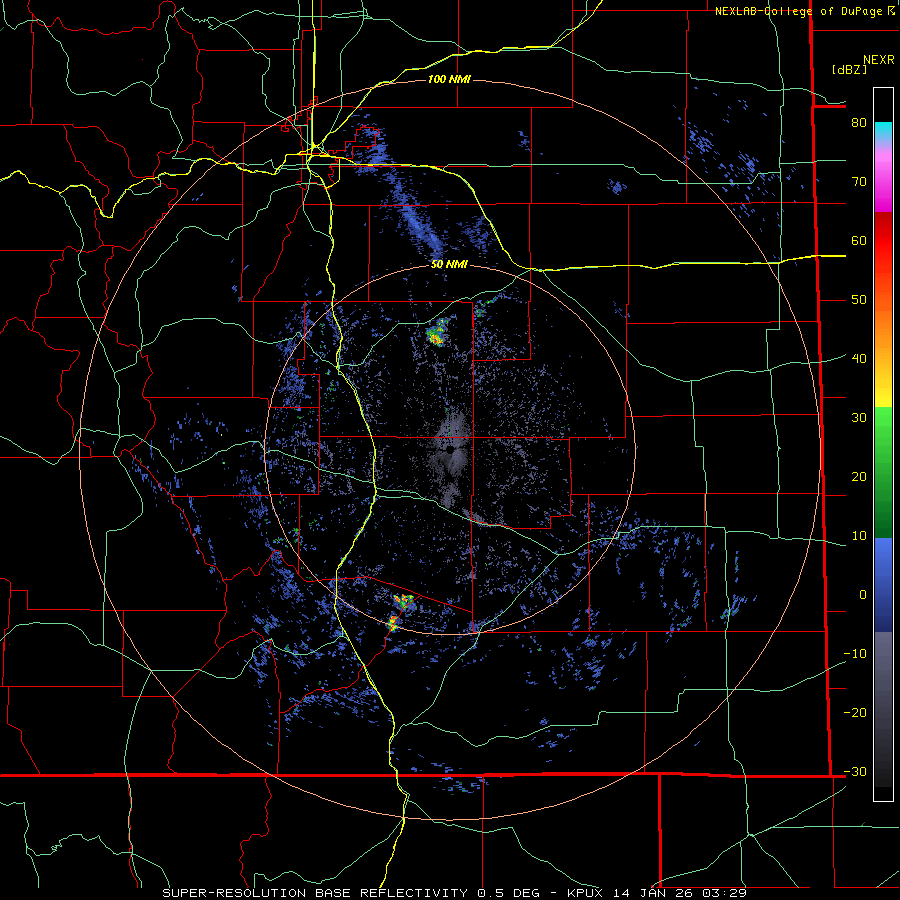Select the 40 value on dBZ scale
900x900 pixels.
(x=859, y=359)
